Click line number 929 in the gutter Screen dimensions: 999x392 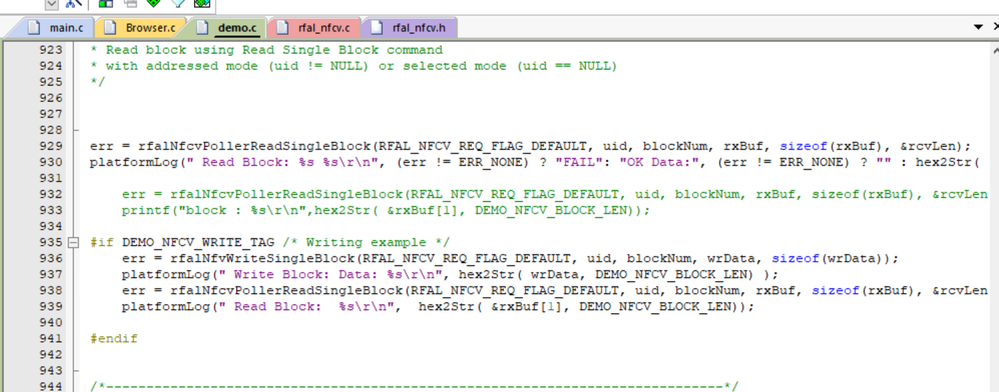[52, 146]
